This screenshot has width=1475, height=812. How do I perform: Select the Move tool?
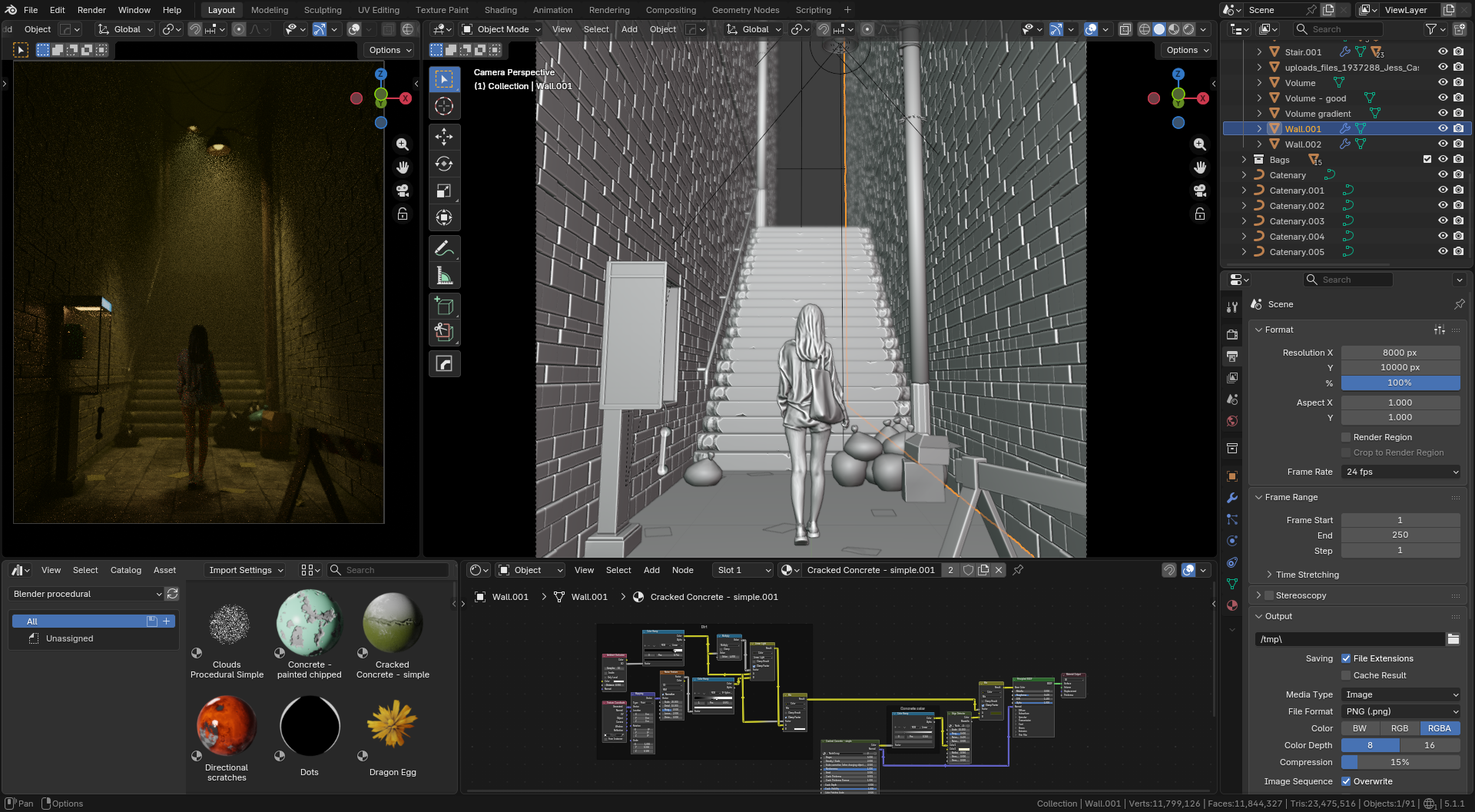pyautogui.click(x=444, y=137)
